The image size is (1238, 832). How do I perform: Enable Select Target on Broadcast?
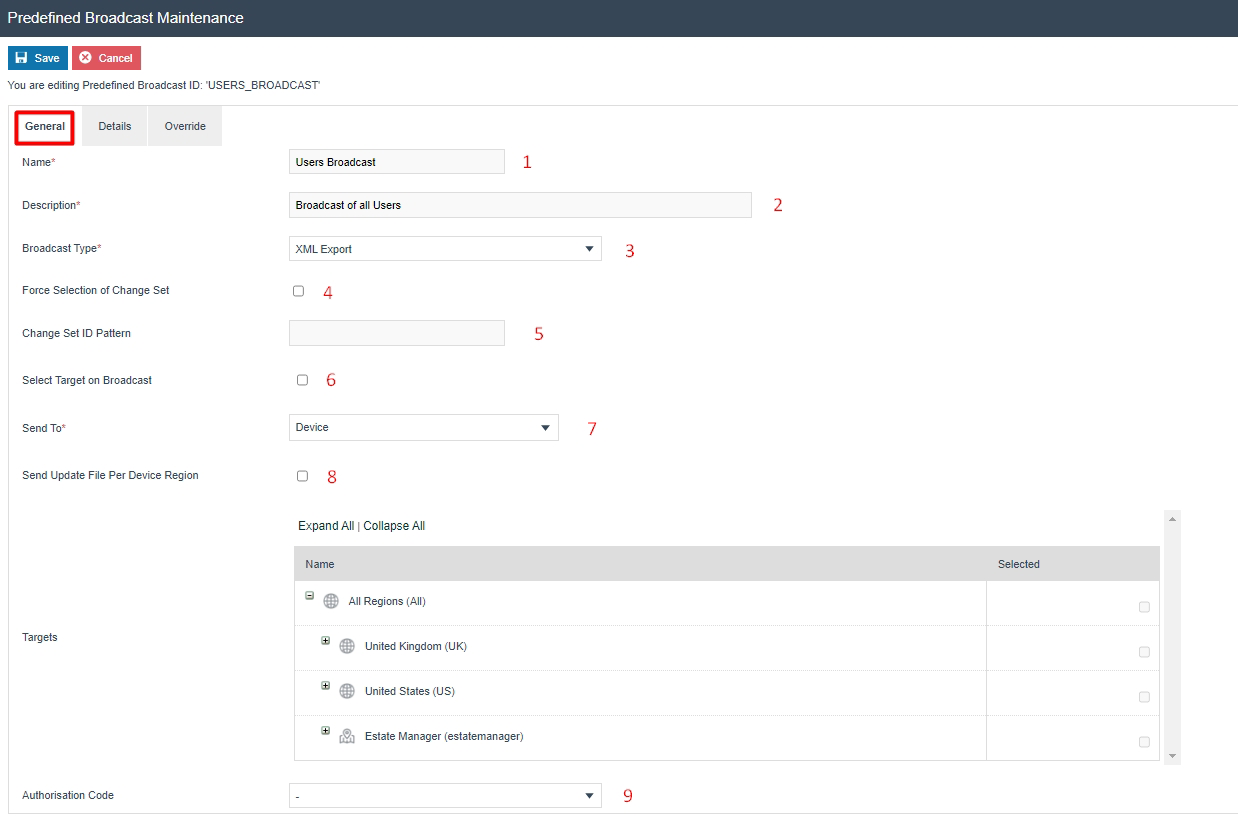[302, 380]
